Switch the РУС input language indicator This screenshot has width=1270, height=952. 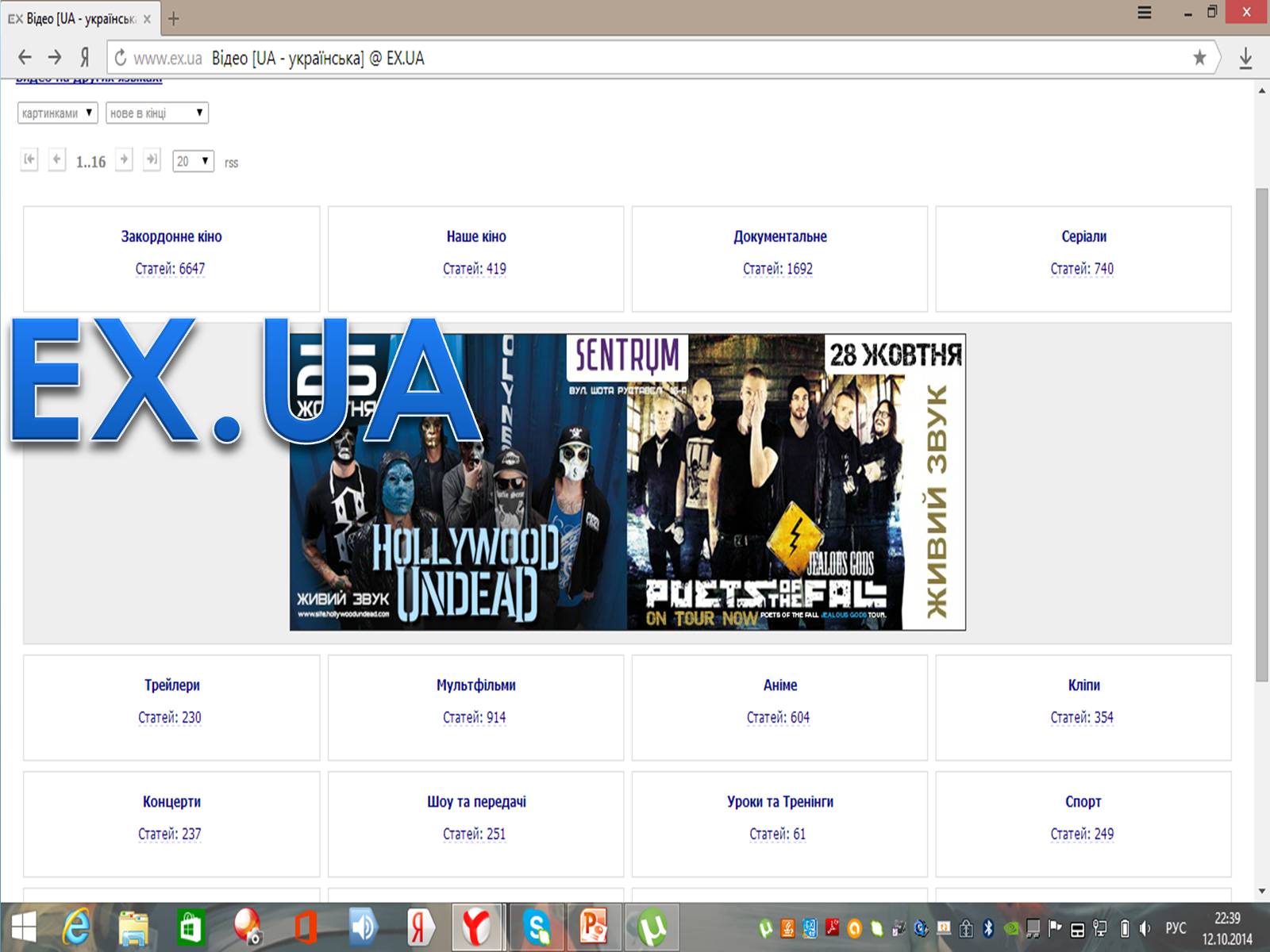pyautogui.click(x=1176, y=927)
